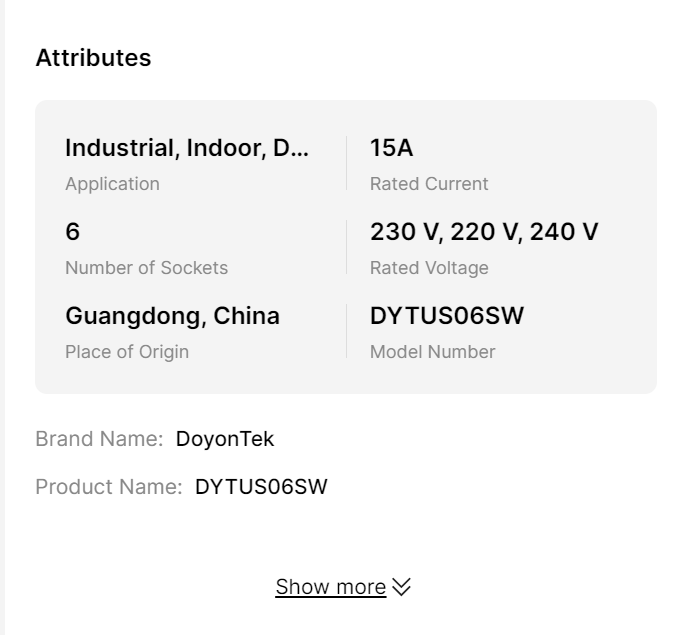
Task: Select the 'Guangdong, China' origin value
Action: click(172, 316)
